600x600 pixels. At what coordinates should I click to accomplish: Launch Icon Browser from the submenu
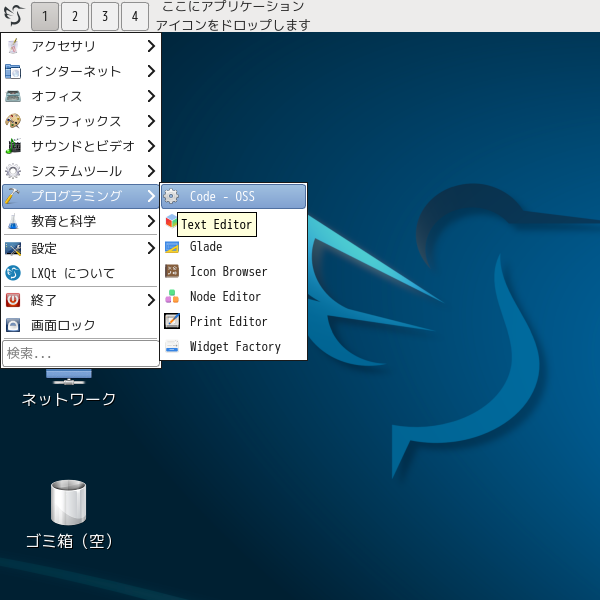[x=233, y=271]
